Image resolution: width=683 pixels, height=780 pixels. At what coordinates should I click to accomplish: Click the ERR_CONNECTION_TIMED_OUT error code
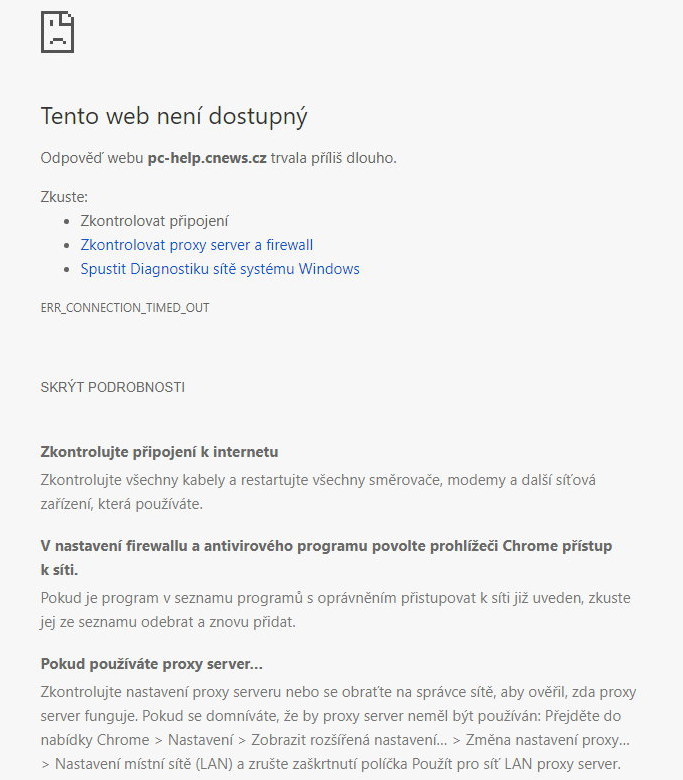click(125, 308)
